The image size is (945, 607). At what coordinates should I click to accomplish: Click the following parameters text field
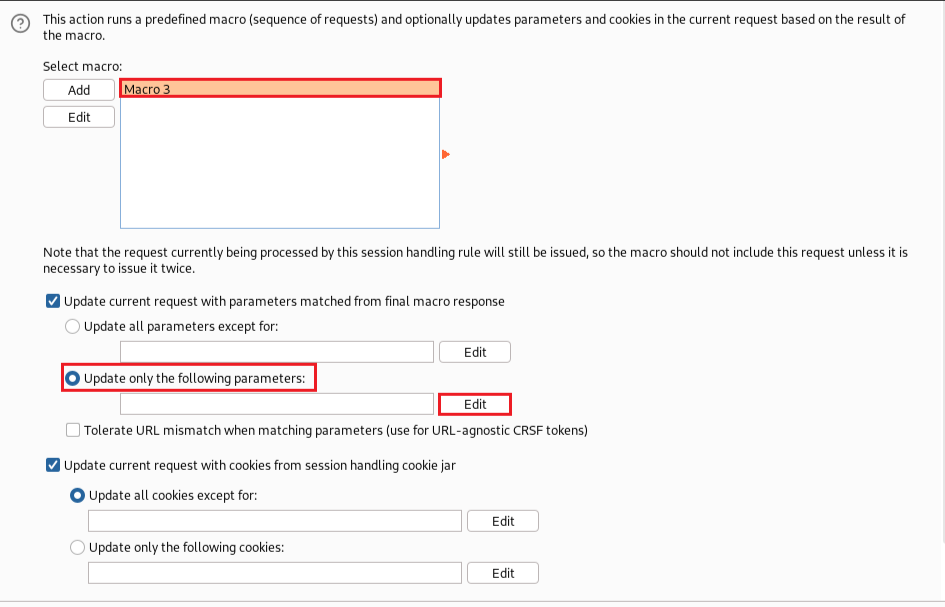[x=277, y=404]
